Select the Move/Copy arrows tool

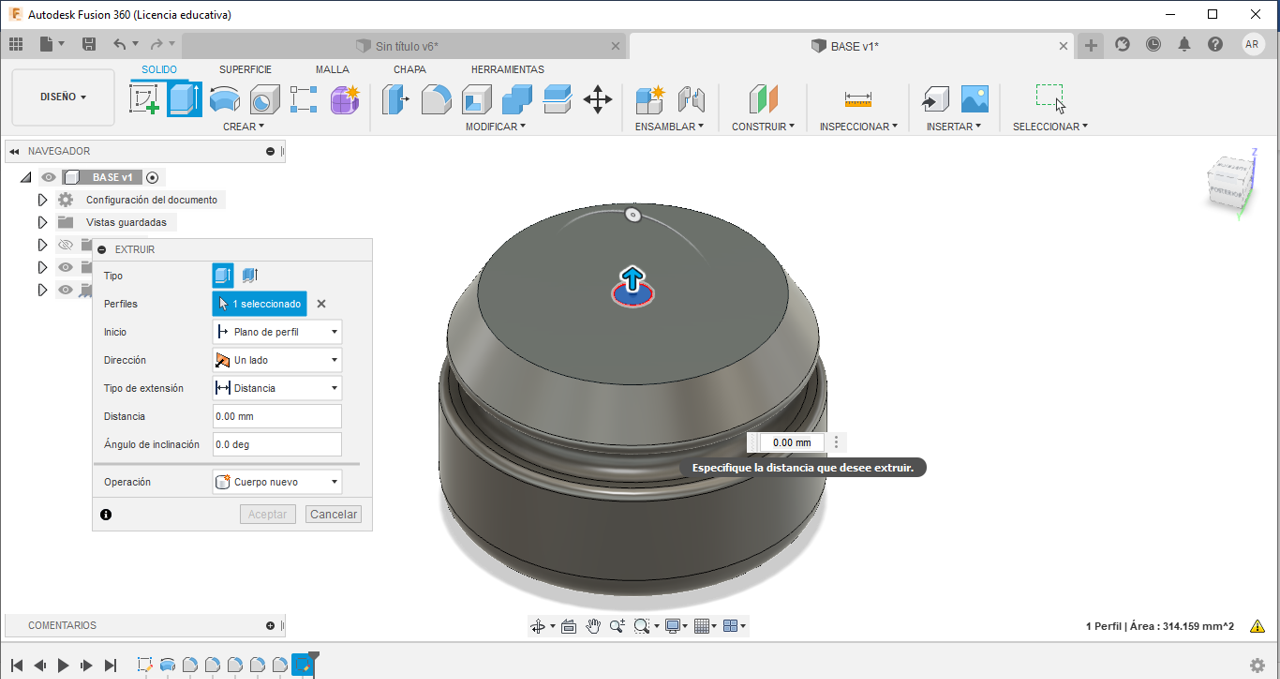point(597,99)
